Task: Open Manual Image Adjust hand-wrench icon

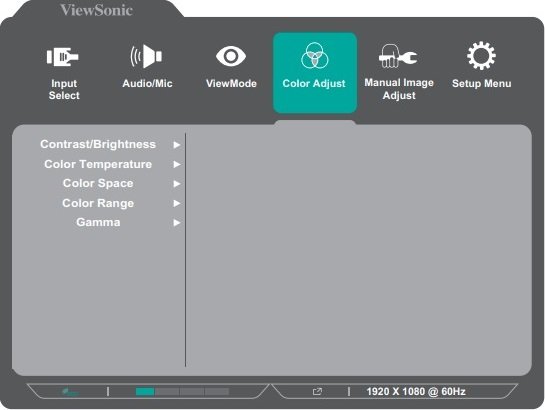Action: coord(398,56)
